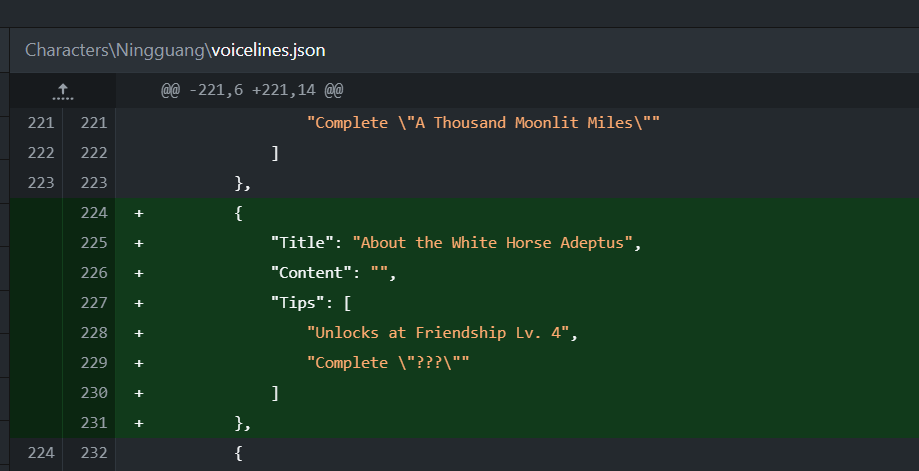Click the closing brace on line 223
Screen dimensions: 919x471
coord(239,183)
